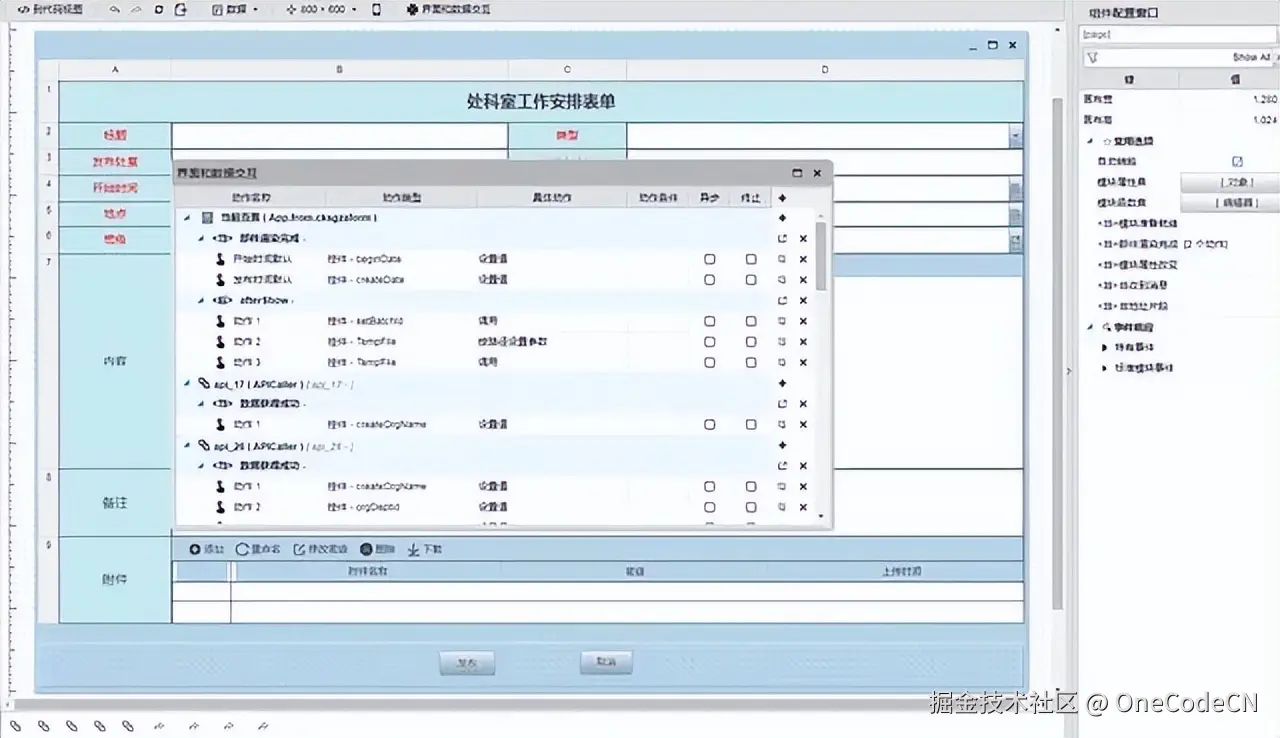Delete the createOrgName action under api_17
Image resolution: width=1280 pixels, height=738 pixels.
pos(803,425)
